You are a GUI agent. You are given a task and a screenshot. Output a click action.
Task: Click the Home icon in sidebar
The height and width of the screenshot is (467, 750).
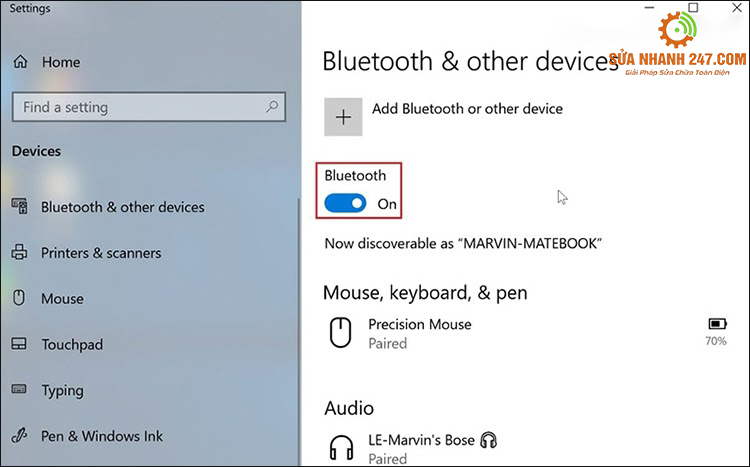pyautogui.click(x=20, y=62)
